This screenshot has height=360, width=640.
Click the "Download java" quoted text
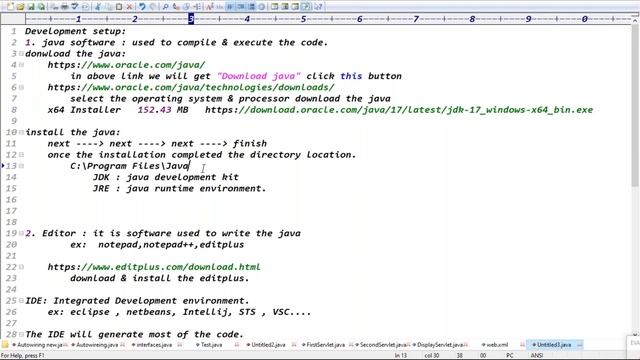click(259, 76)
